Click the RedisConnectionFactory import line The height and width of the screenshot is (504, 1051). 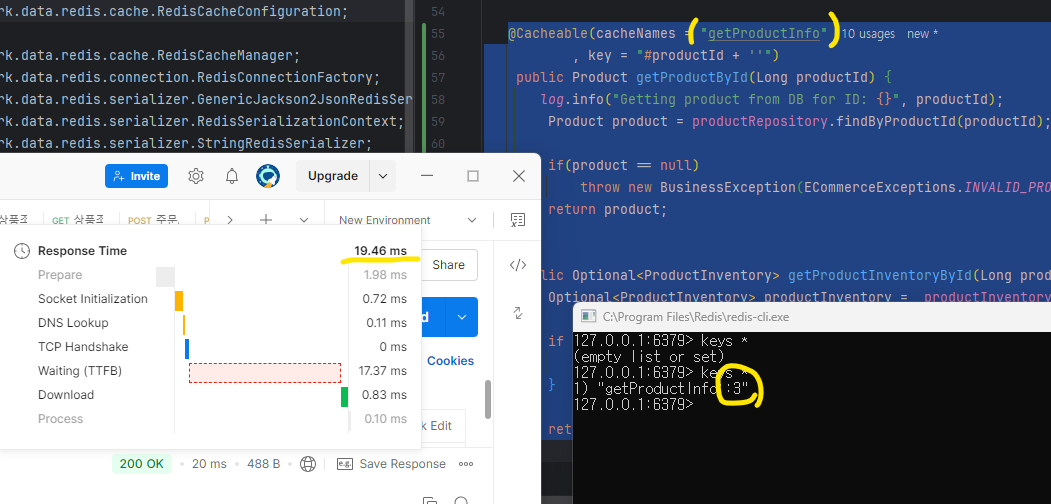pyautogui.click(x=190, y=77)
